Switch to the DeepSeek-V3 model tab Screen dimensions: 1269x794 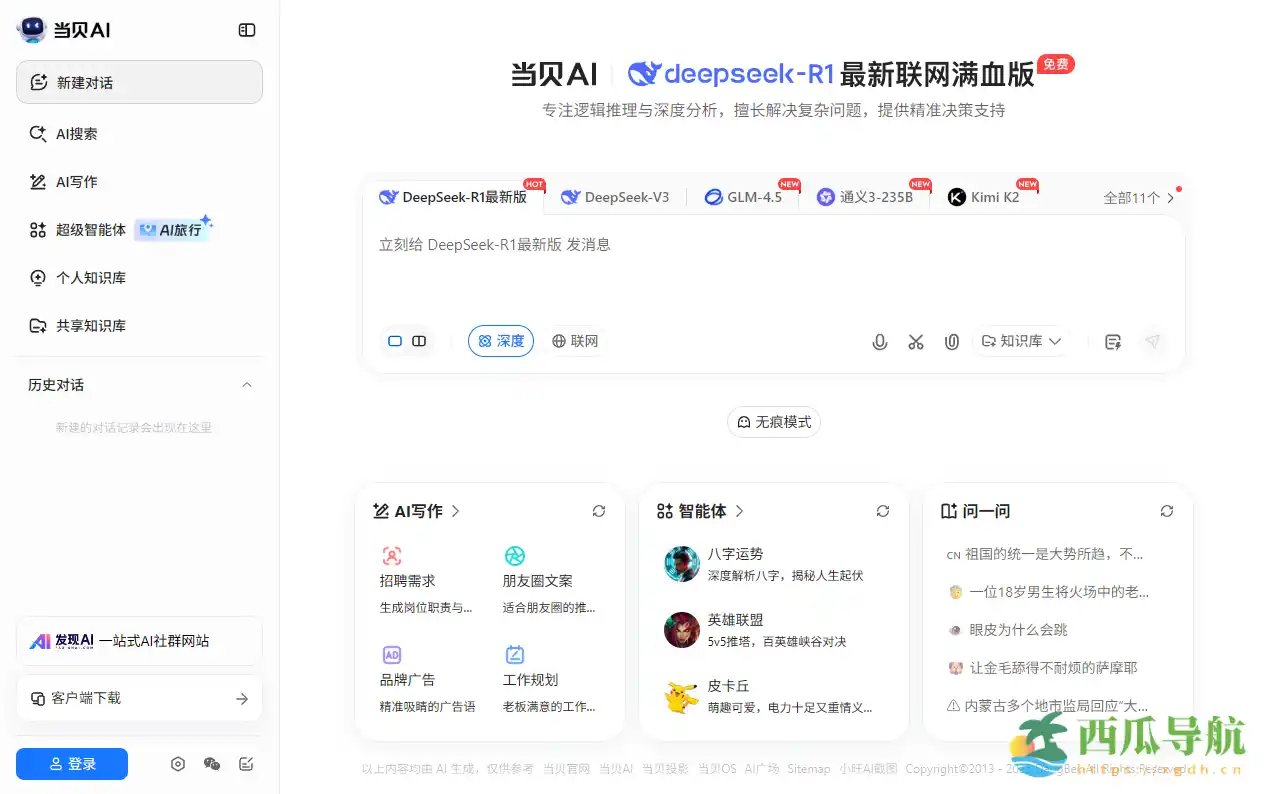click(616, 197)
